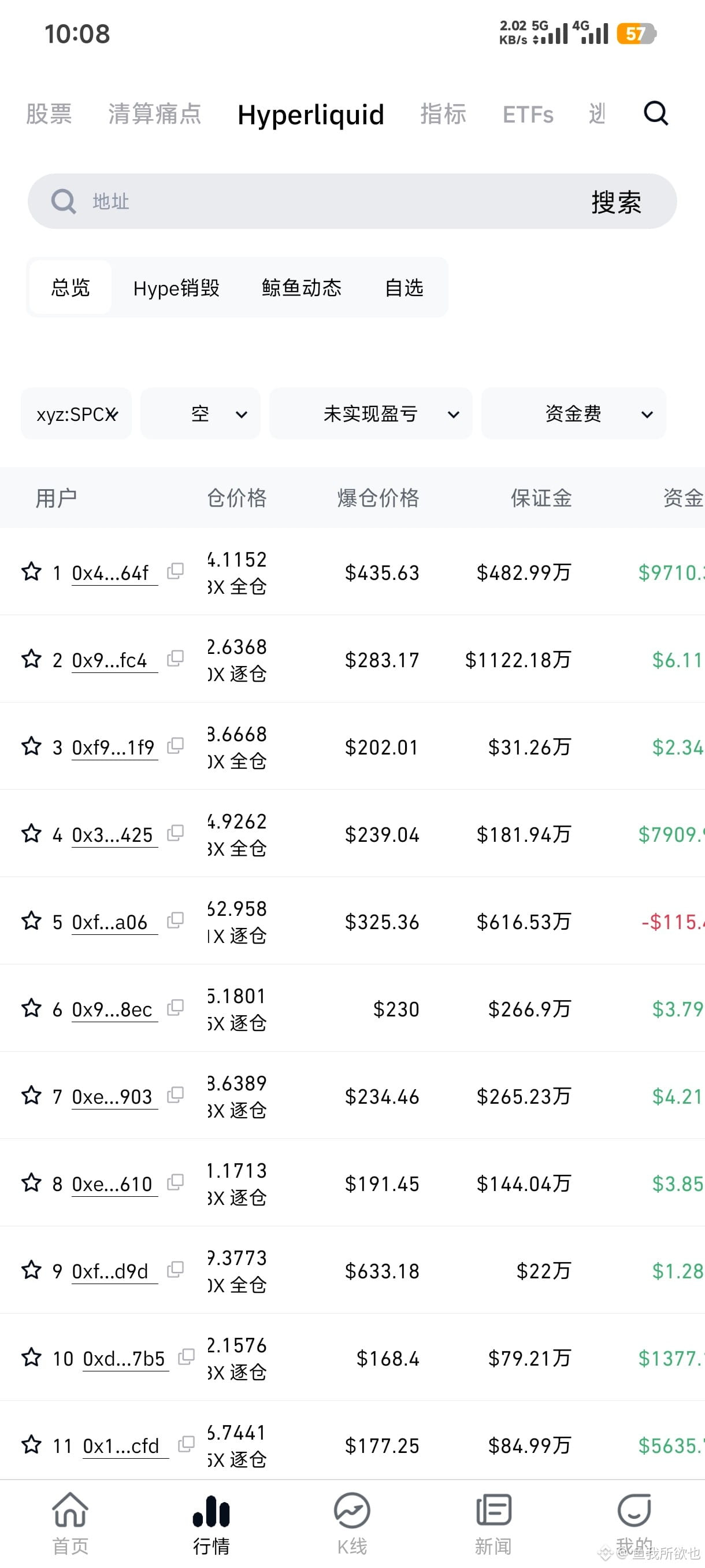The height and width of the screenshot is (1568, 705).
Task: Copy address 0x3...425
Action: click(175, 833)
